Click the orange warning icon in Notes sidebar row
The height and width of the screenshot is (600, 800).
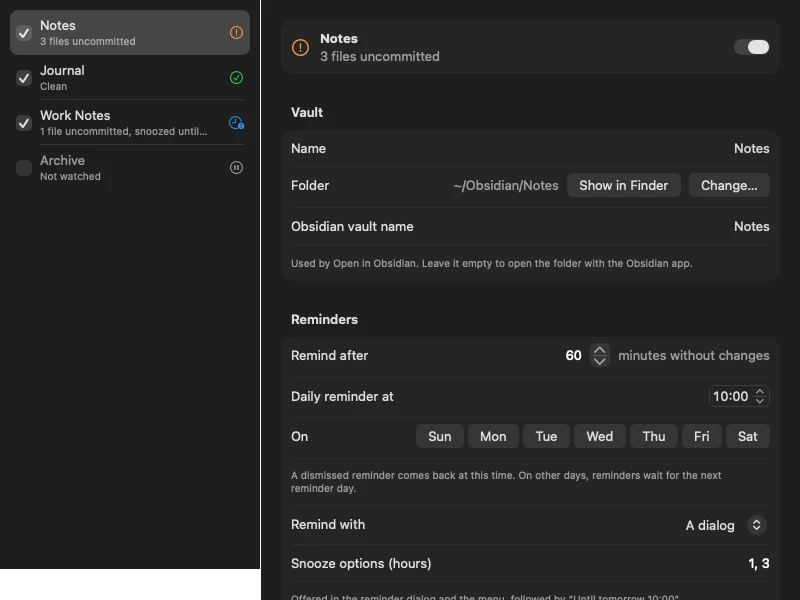(236, 33)
